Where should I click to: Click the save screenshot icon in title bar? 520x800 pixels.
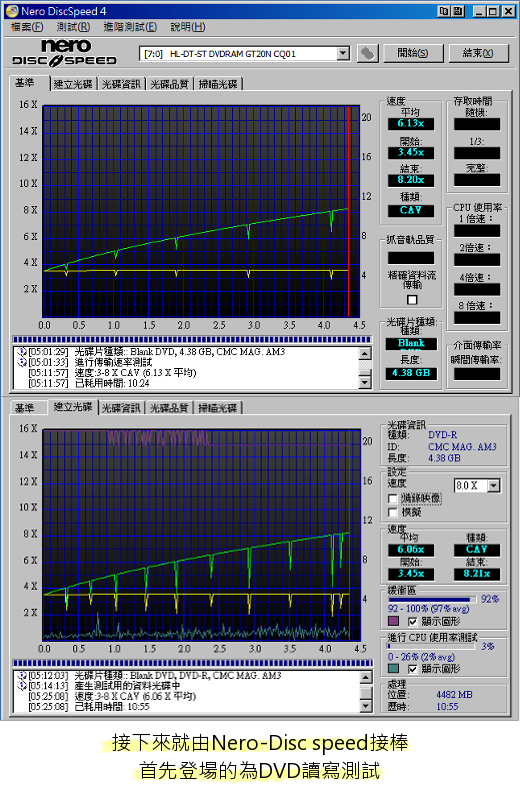(x=457, y=11)
